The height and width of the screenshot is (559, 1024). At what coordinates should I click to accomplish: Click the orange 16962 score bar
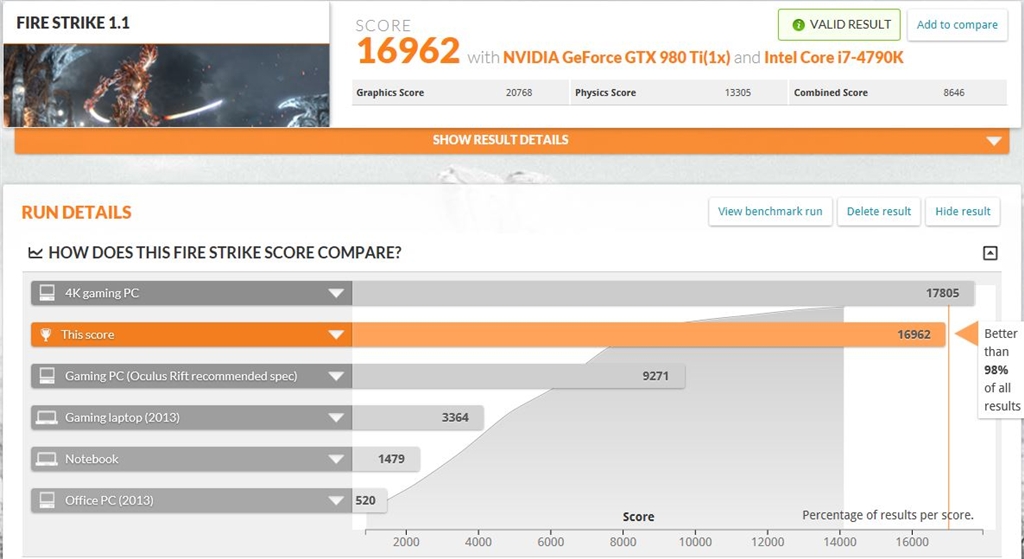click(648, 334)
